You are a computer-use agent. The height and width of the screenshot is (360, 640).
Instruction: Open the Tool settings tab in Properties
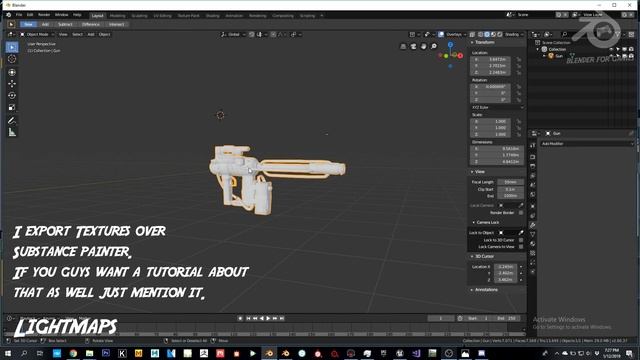coord(533,146)
